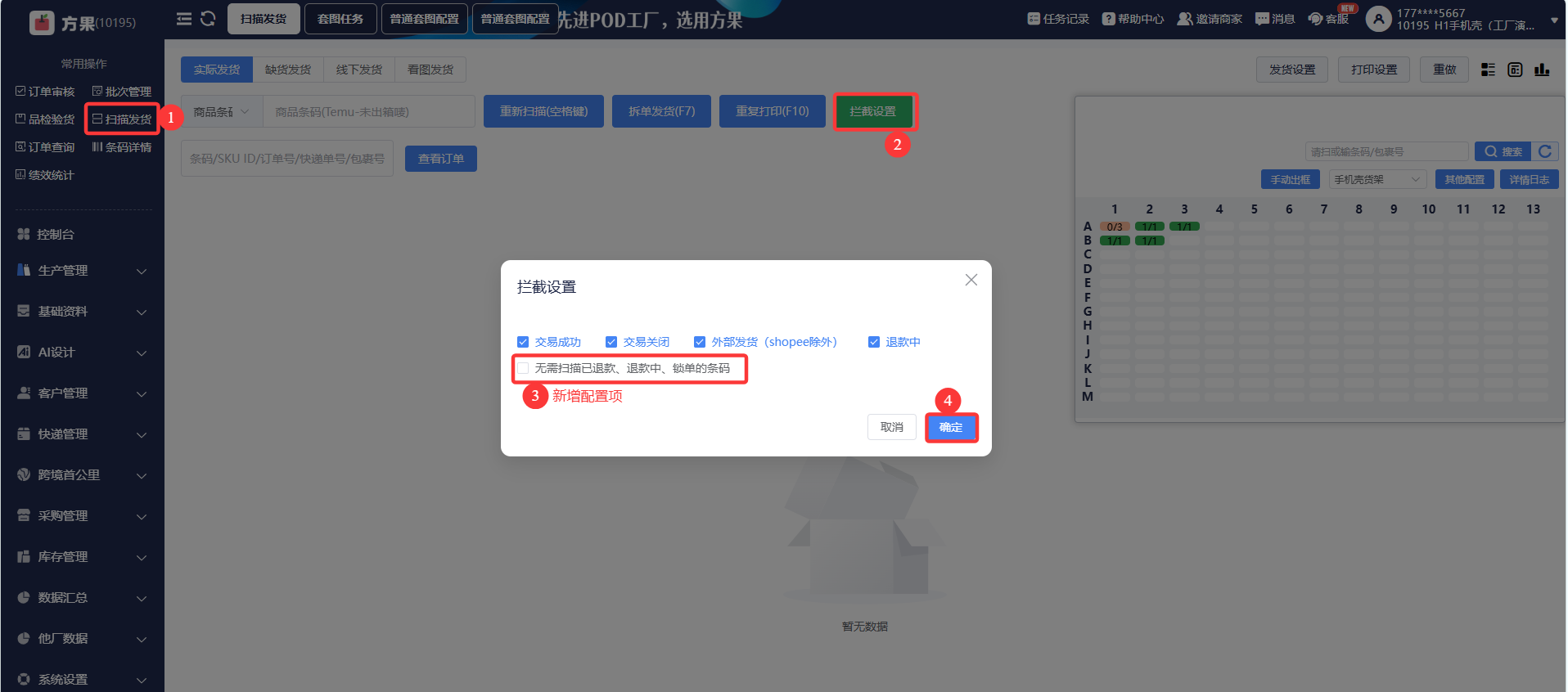Click the user avatar icon

(1379, 19)
